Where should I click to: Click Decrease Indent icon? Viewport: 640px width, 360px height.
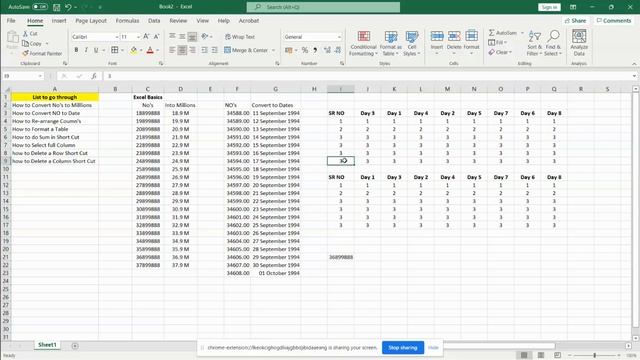coord(204,50)
